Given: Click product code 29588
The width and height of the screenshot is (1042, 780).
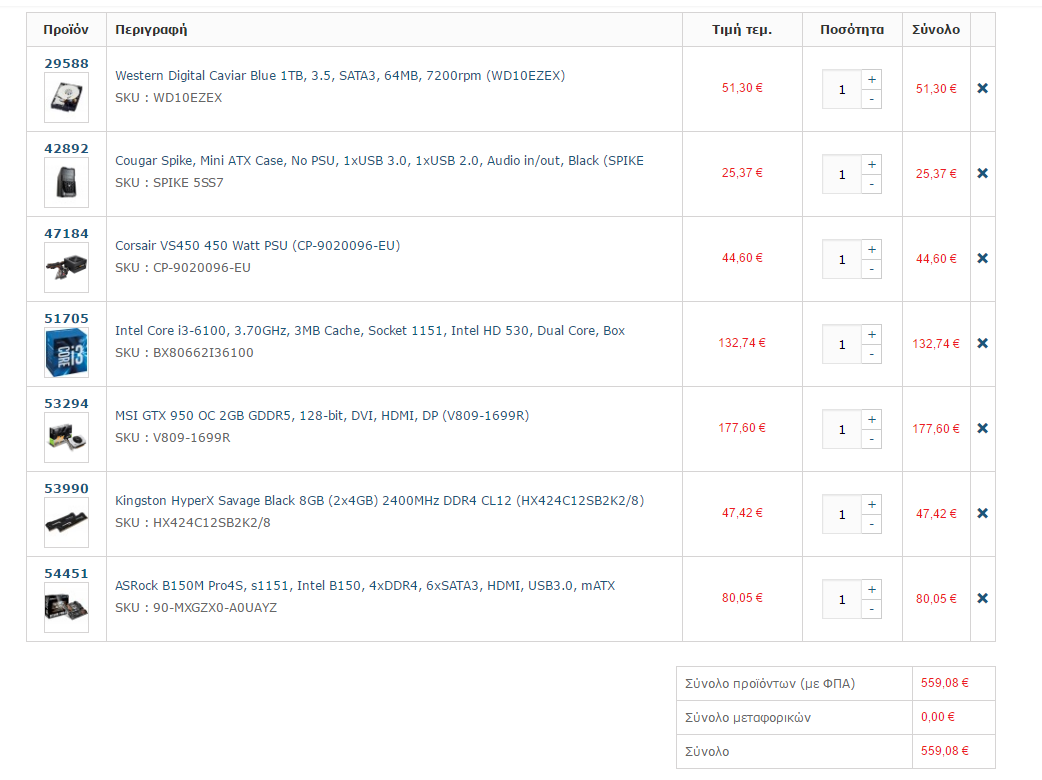Looking at the screenshot, I should click(66, 64).
